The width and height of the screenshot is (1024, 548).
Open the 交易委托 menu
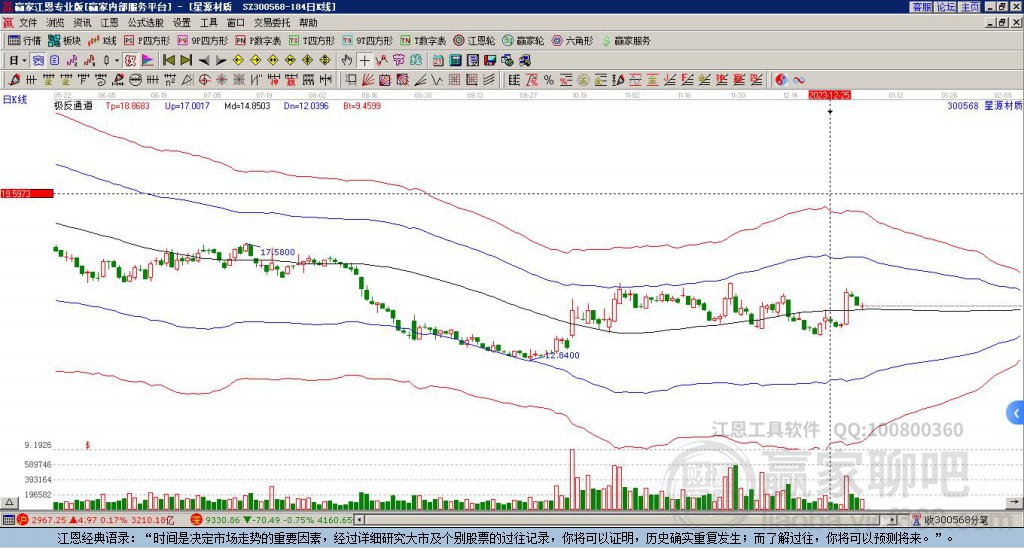(272, 23)
